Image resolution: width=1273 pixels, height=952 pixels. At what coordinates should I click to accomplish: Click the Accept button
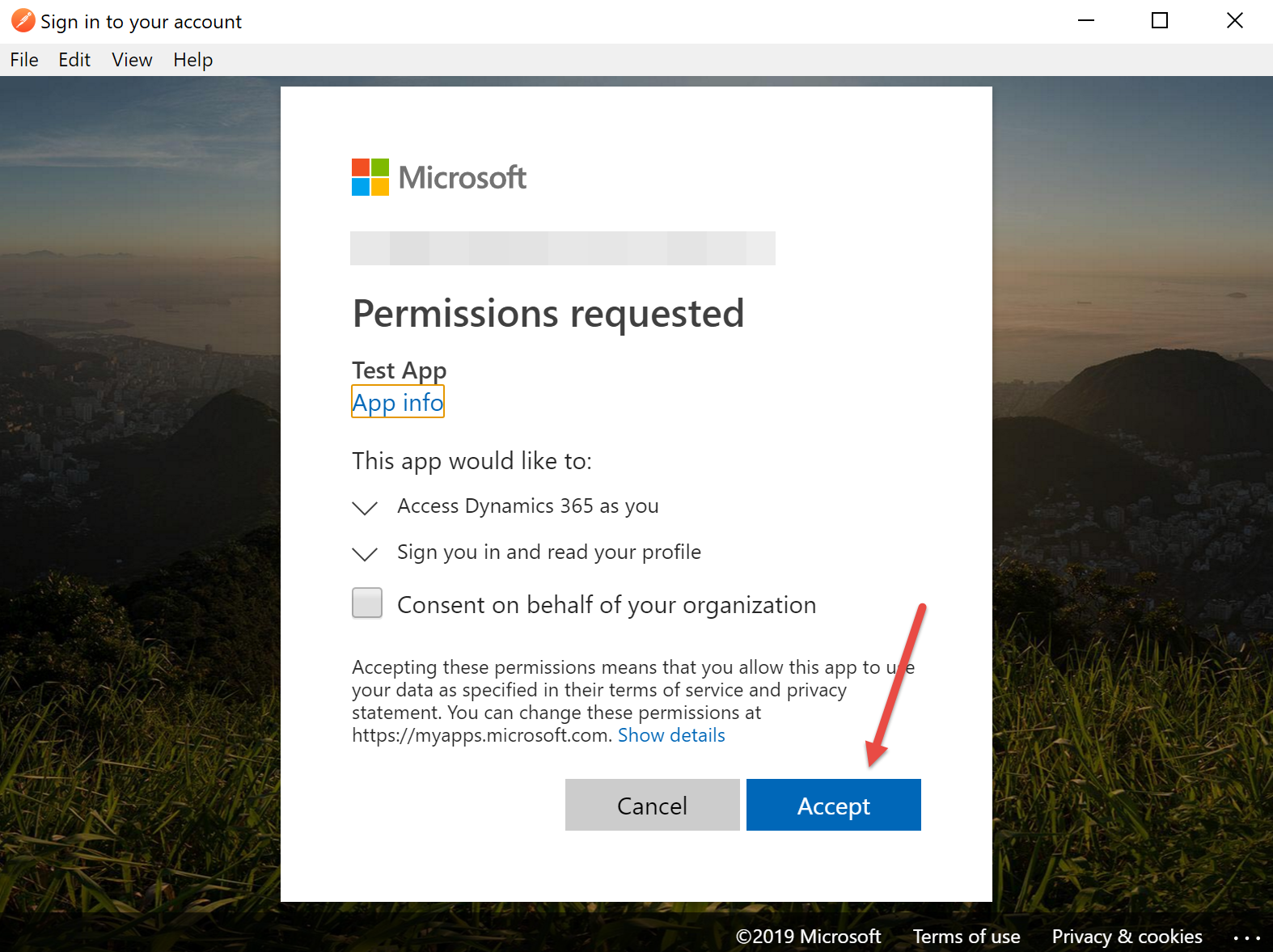(x=833, y=805)
